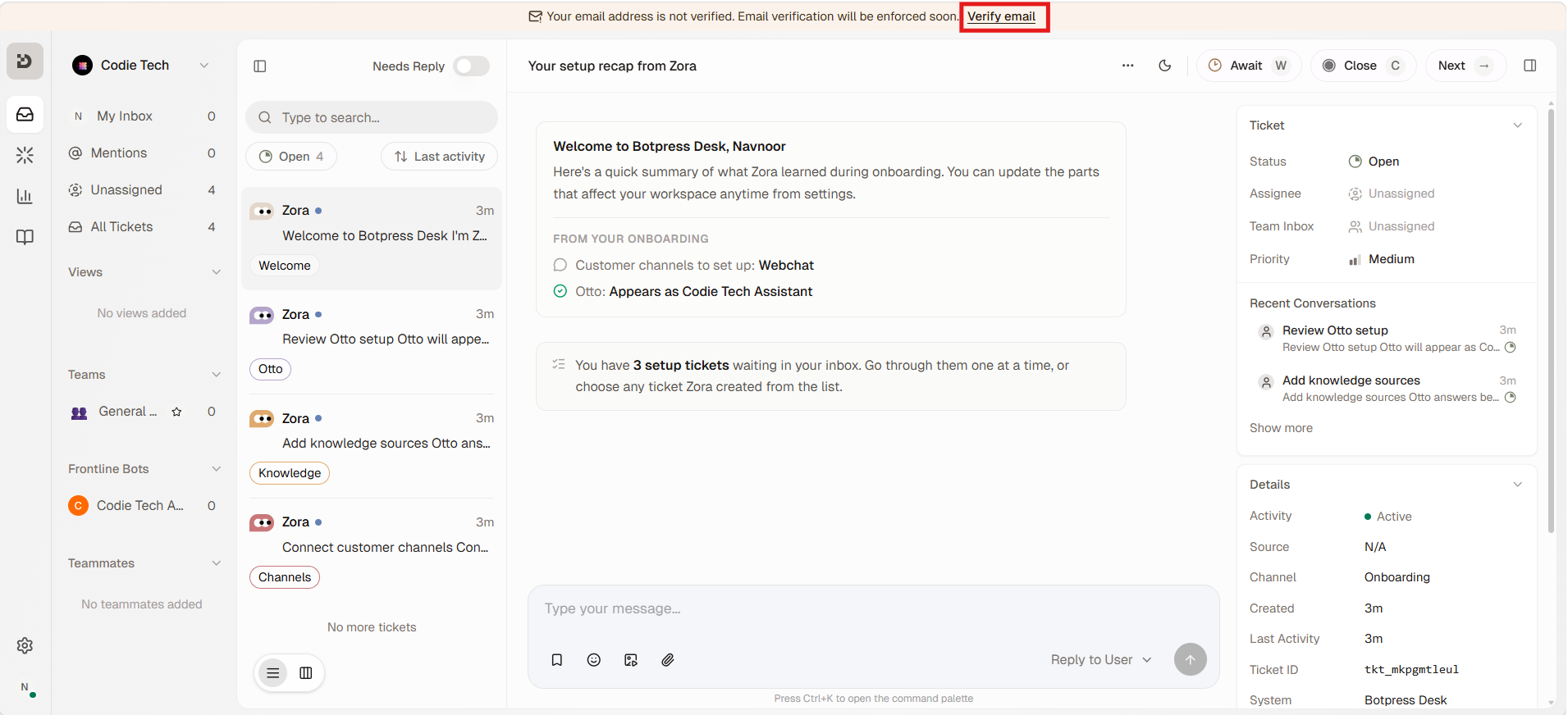Change the Last activity sort order

point(439,157)
